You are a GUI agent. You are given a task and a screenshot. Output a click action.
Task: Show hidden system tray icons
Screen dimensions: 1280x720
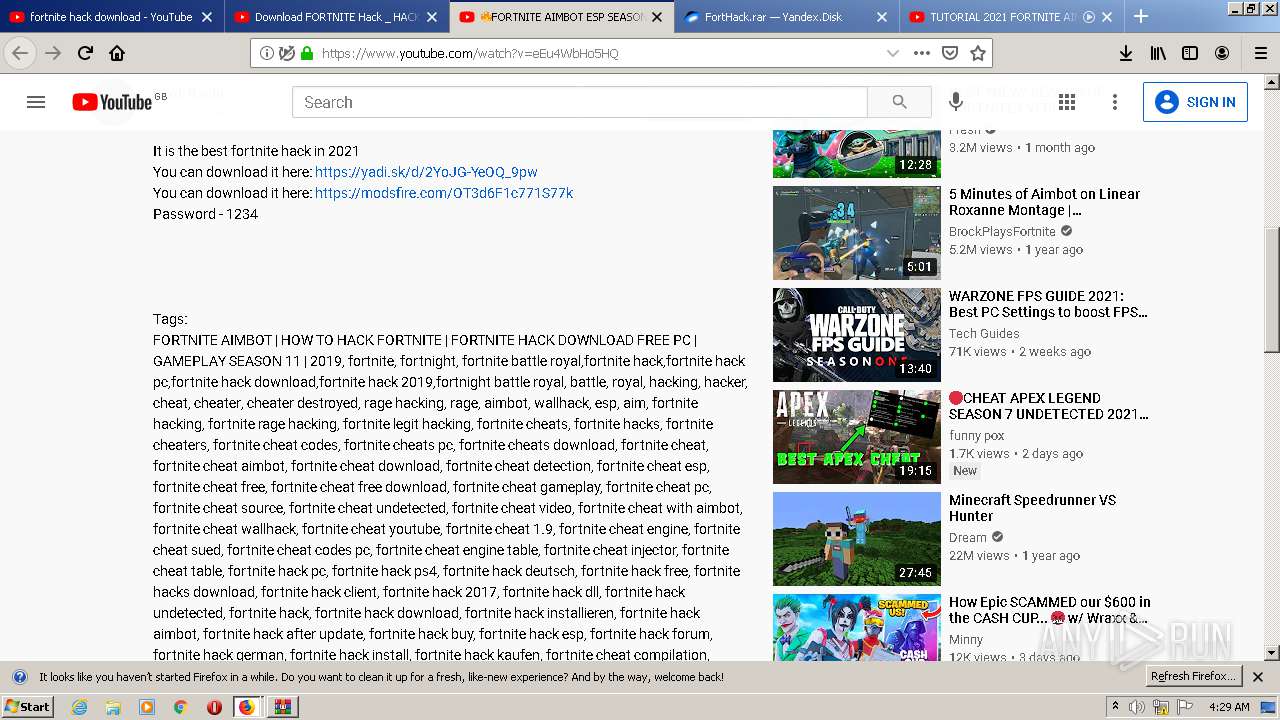tap(1115, 707)
